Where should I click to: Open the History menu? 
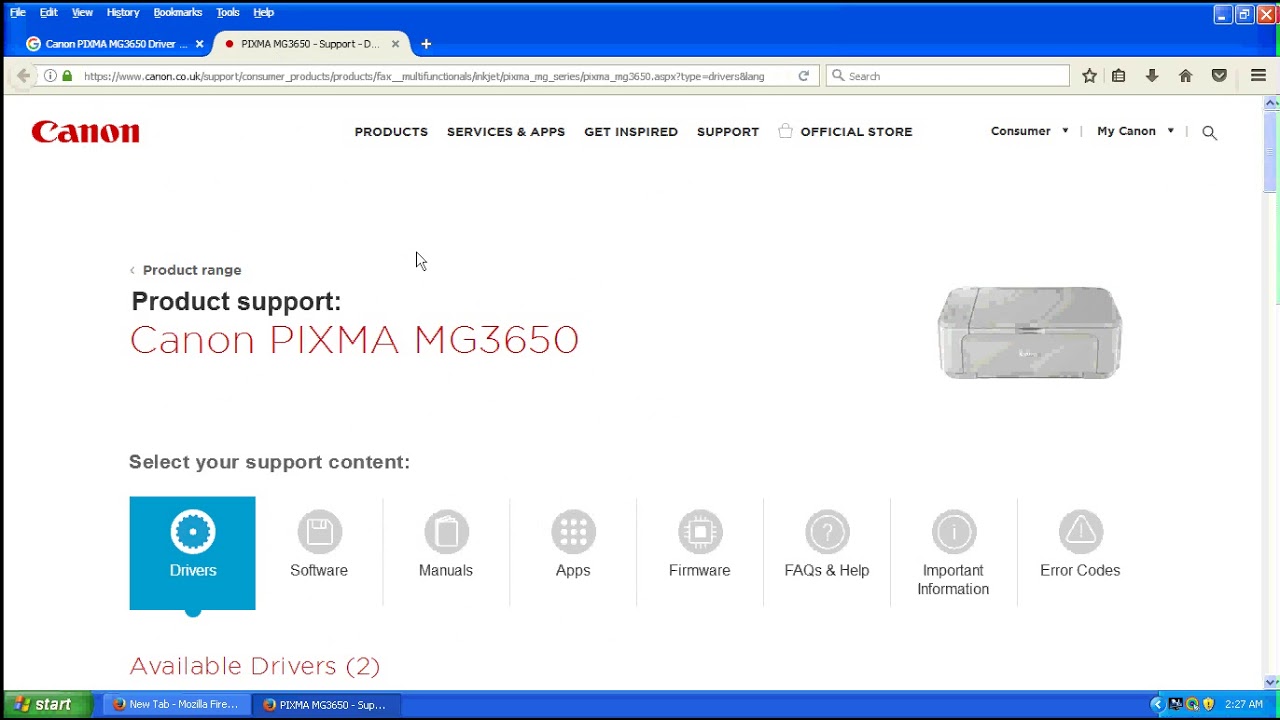(x=123, y=12)
